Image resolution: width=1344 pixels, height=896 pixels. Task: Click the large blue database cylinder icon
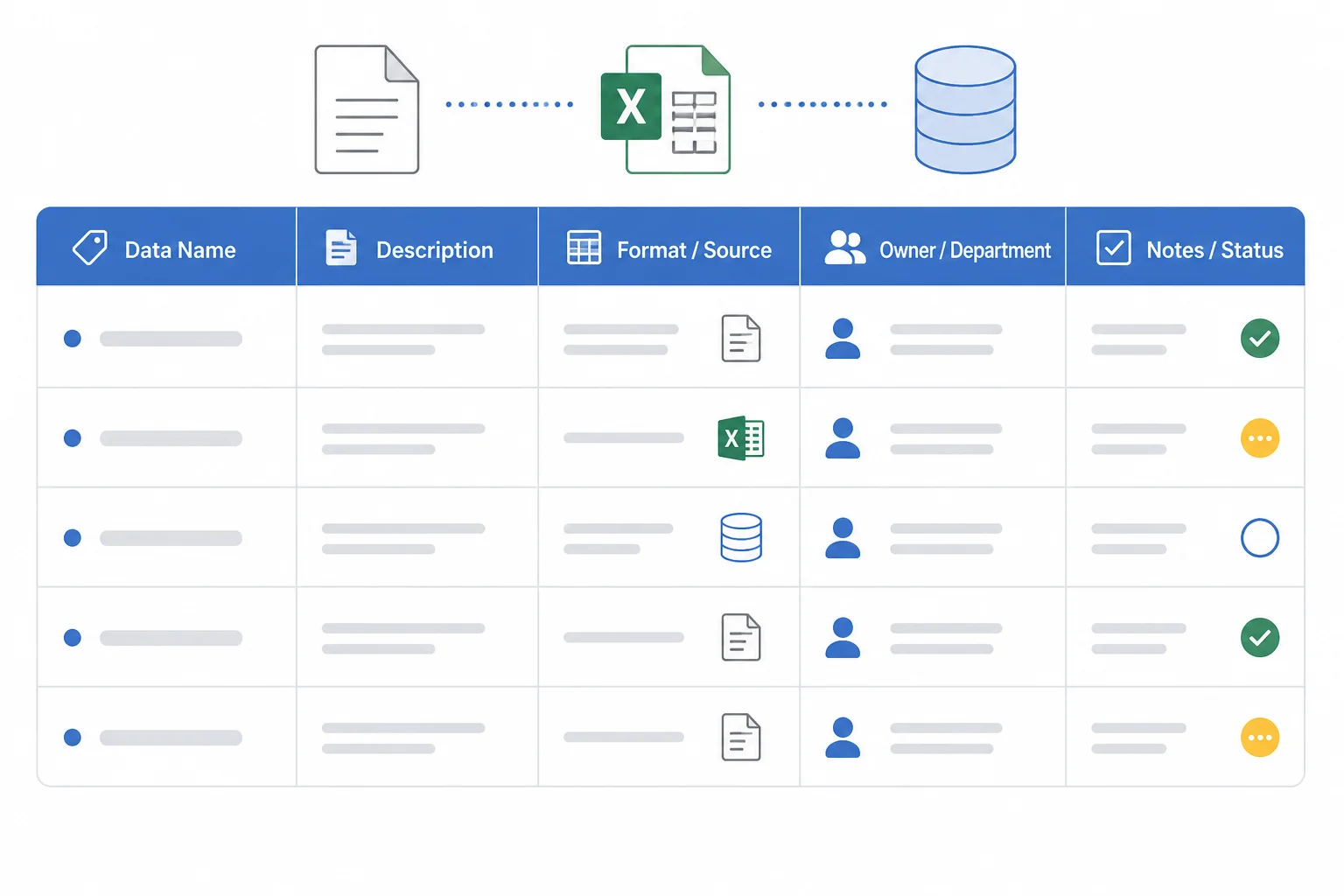coord(965,109)
